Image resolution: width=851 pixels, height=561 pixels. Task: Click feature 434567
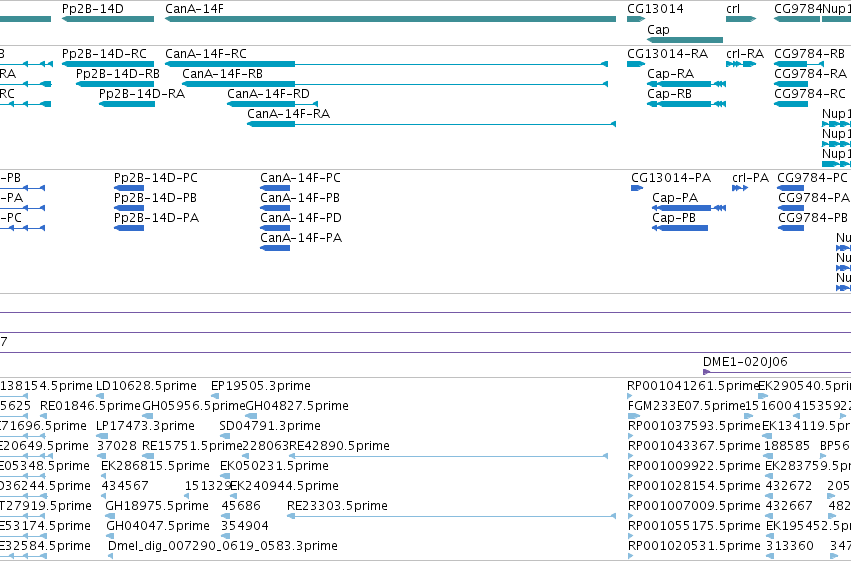click(124, 486)
